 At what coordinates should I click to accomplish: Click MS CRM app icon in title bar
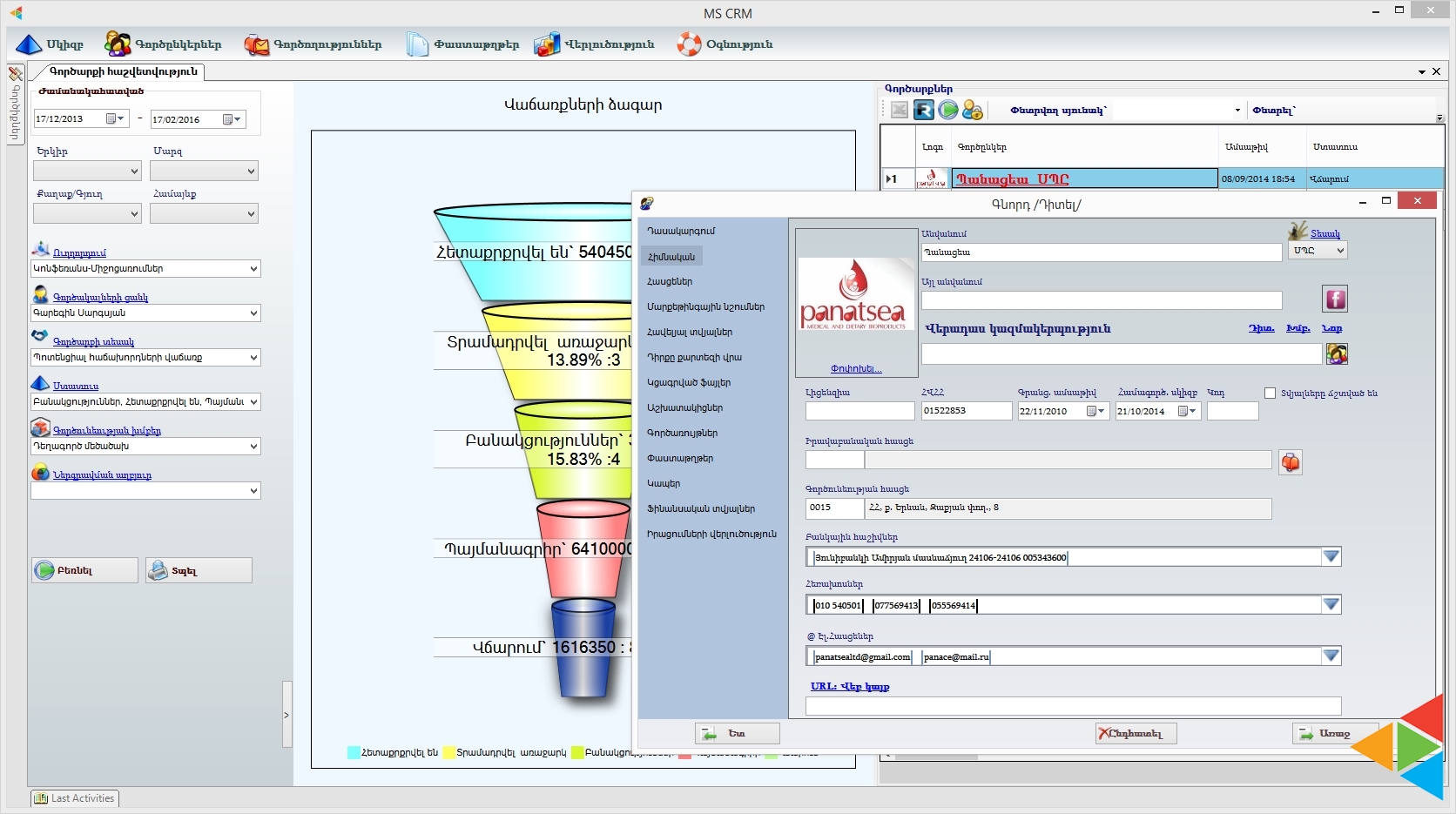[x=16, y=13]
